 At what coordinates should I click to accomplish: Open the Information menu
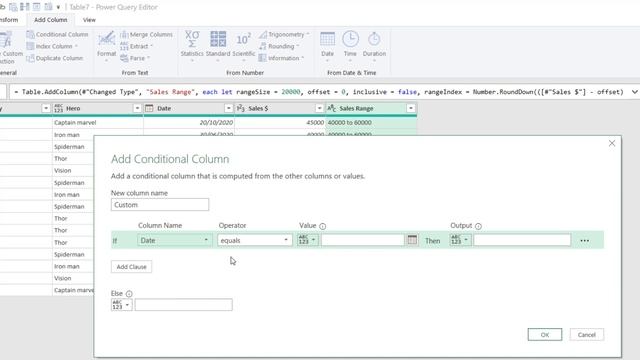(282, 58)
